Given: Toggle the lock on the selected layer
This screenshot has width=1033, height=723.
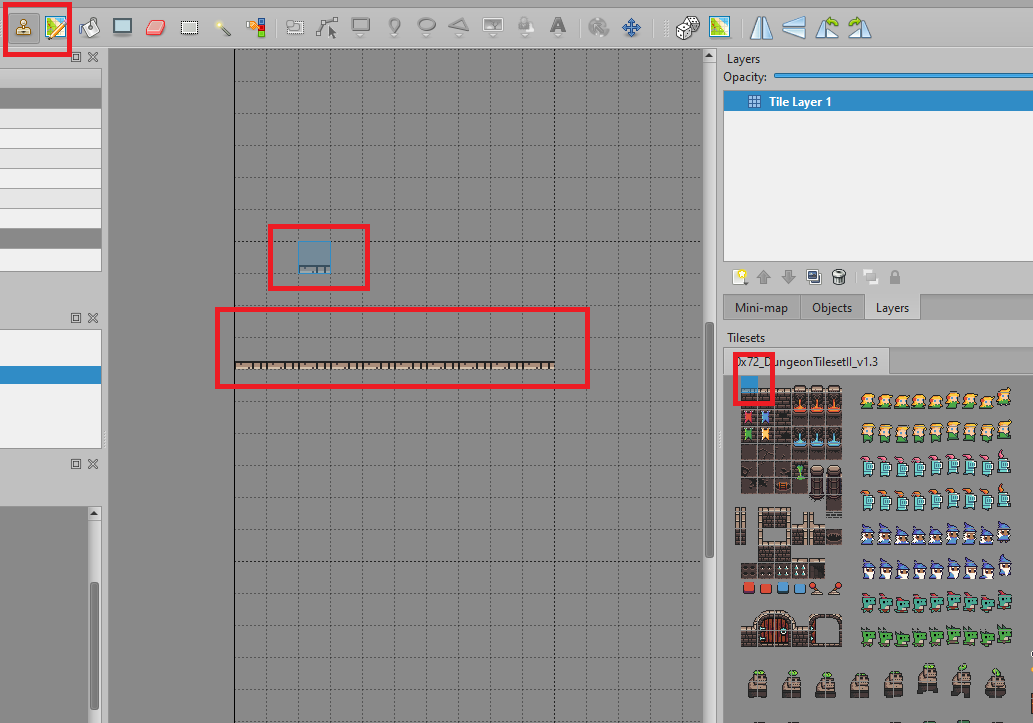Looking at the screenshot, I should point(895,276).
